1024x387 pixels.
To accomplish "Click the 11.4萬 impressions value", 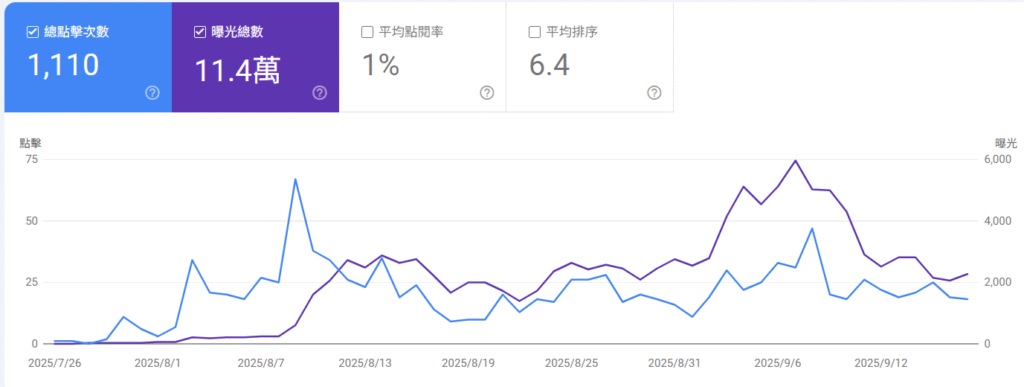I will coord(238,70).
